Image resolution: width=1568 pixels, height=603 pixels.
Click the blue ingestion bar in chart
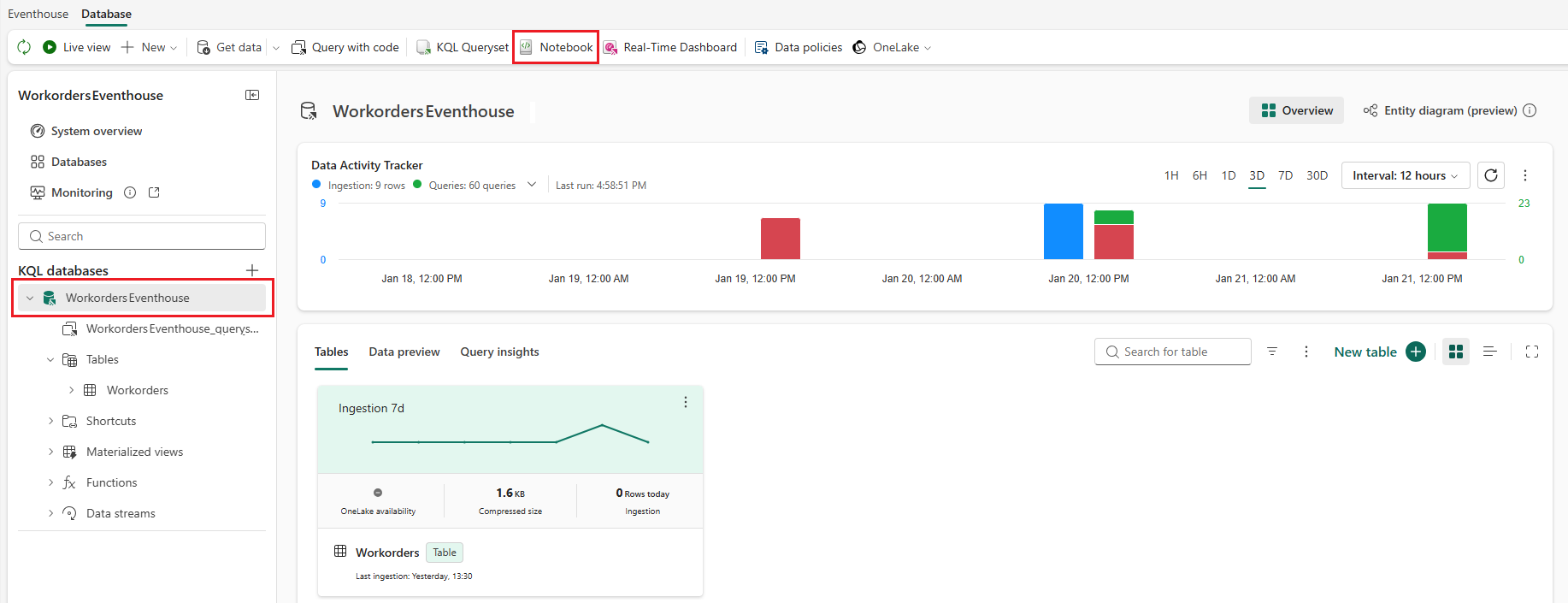pyautogui.click(x=1064, y=231)
